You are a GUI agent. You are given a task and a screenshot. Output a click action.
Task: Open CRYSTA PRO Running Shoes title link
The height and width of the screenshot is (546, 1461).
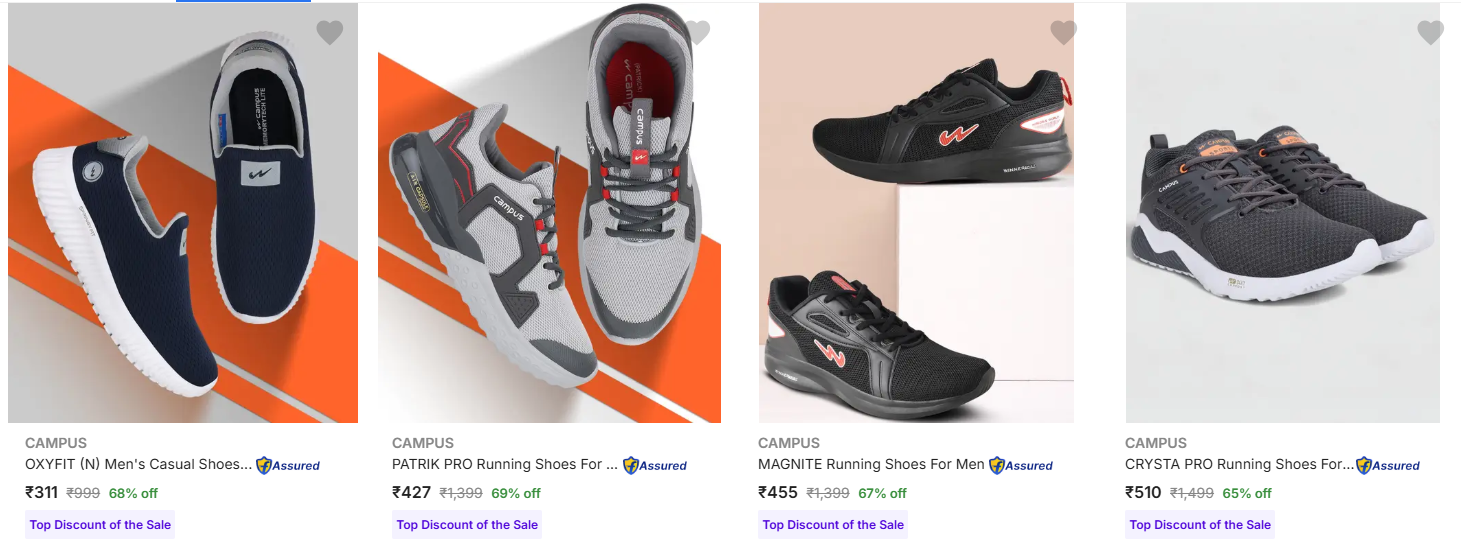(x=1238, y=464)
